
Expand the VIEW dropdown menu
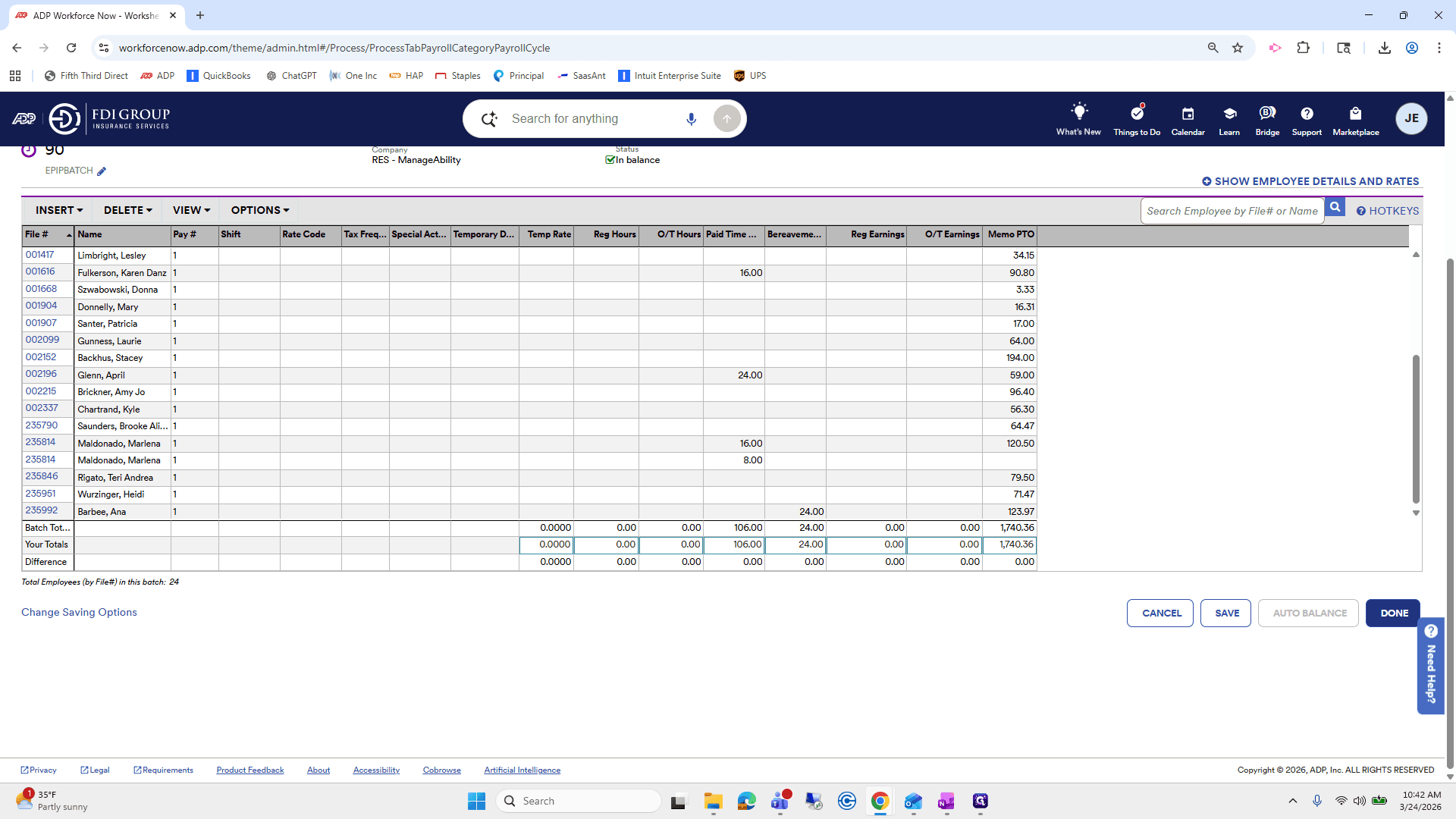pyautogui.click(x=191, y=210)
